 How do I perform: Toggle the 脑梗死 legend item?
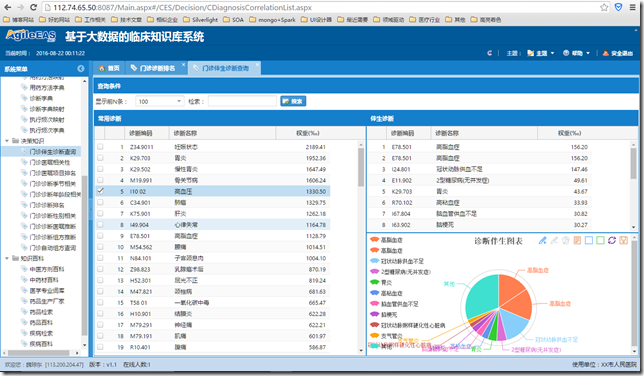click(x=384, y=314)
